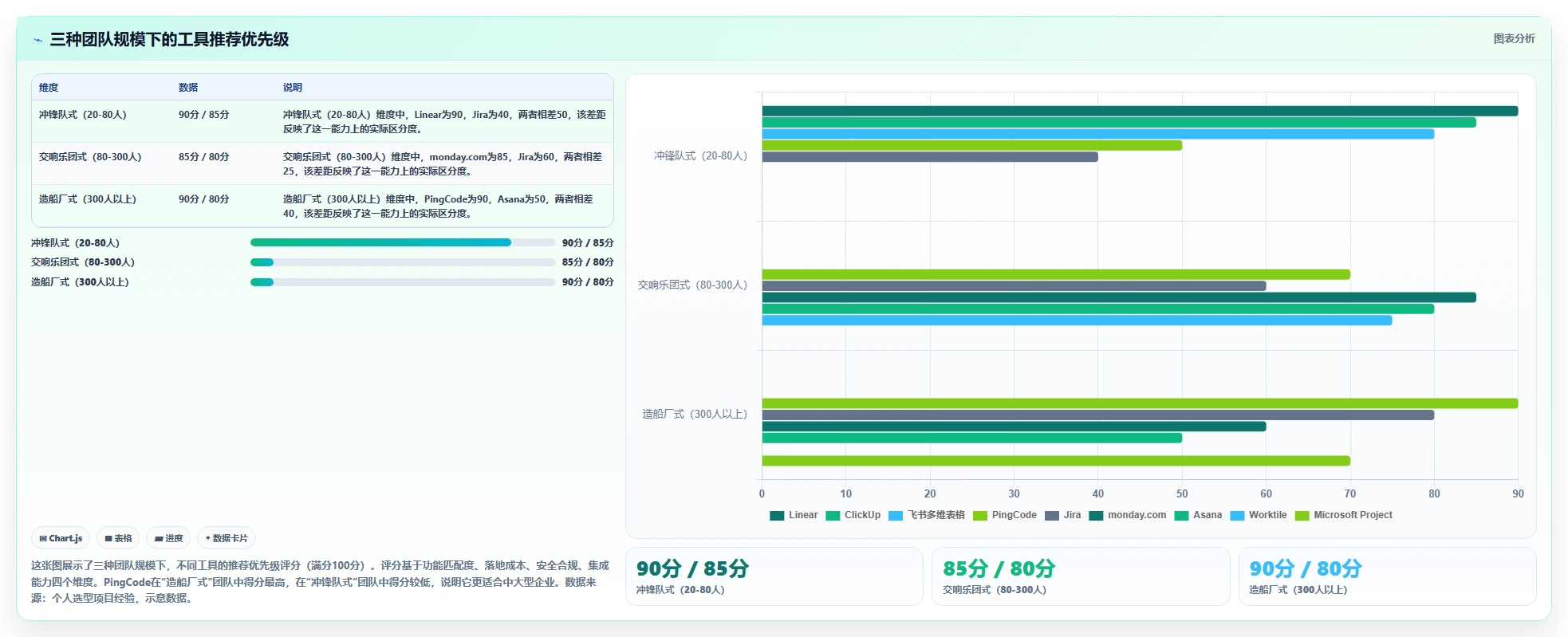Click the table description mentioning Linear为90
Image resolution: width=1568 pixels, height=637 pixels.
[444, 121]
